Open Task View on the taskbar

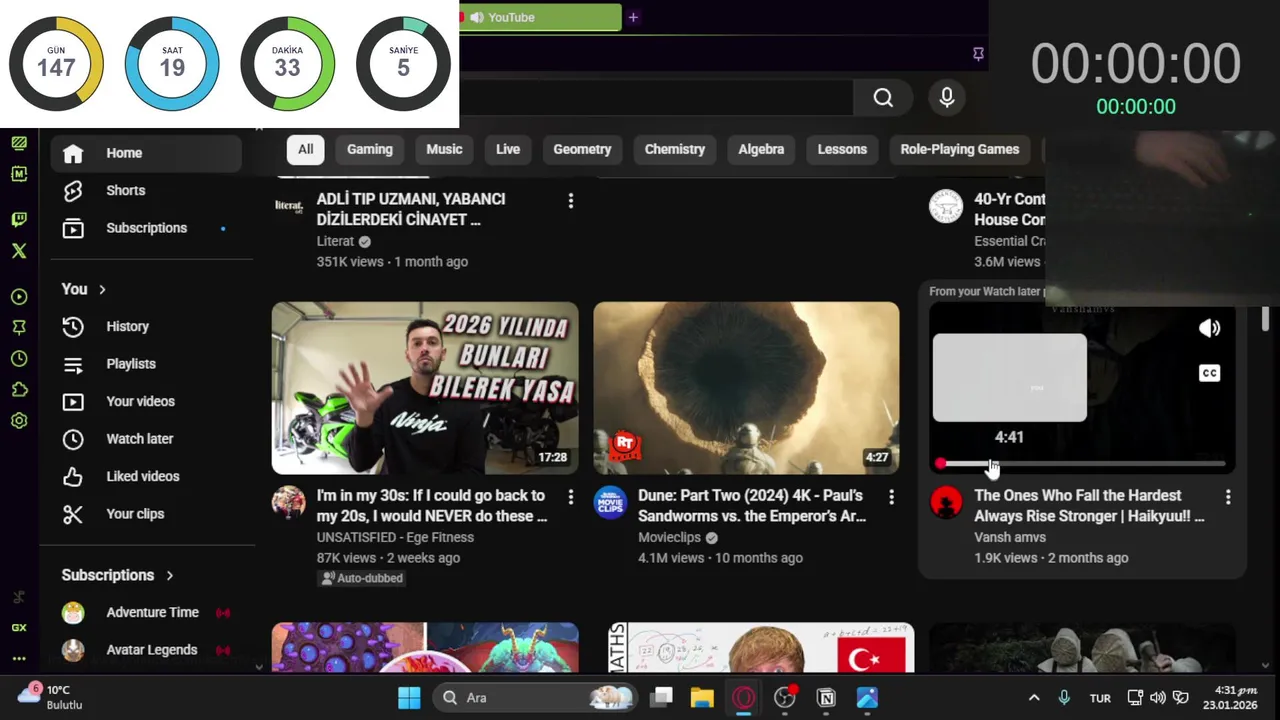pyautogui.click(x=661, y=698)
